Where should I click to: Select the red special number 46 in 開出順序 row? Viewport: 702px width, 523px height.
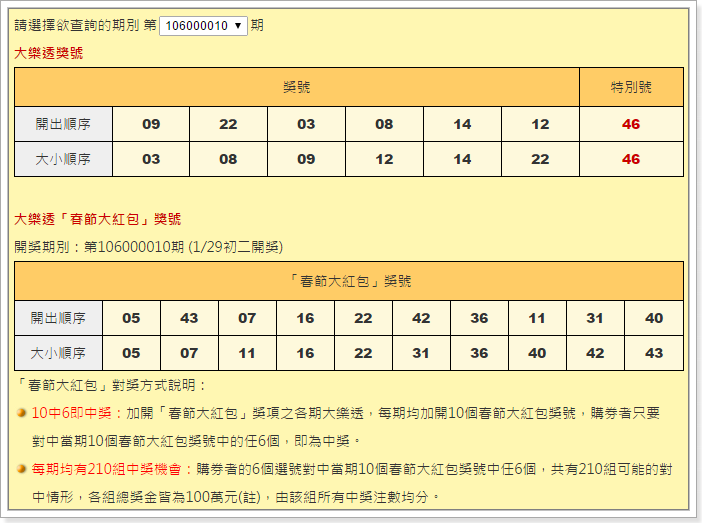coord(631,124)
